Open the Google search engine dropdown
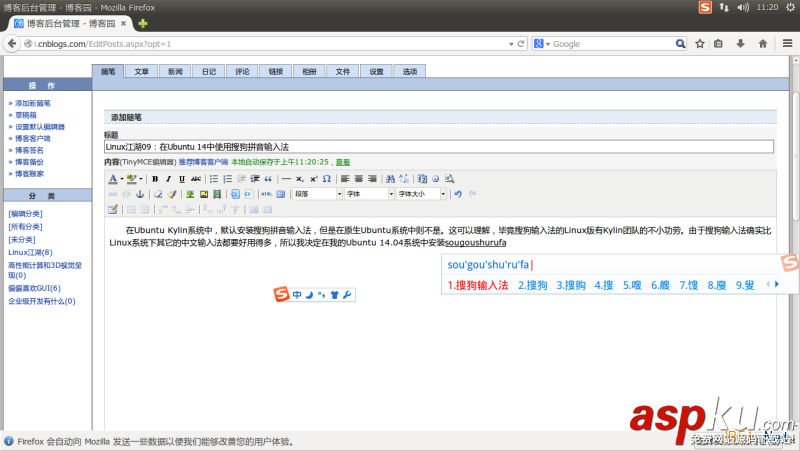800x451 pixels. [548, 44]
